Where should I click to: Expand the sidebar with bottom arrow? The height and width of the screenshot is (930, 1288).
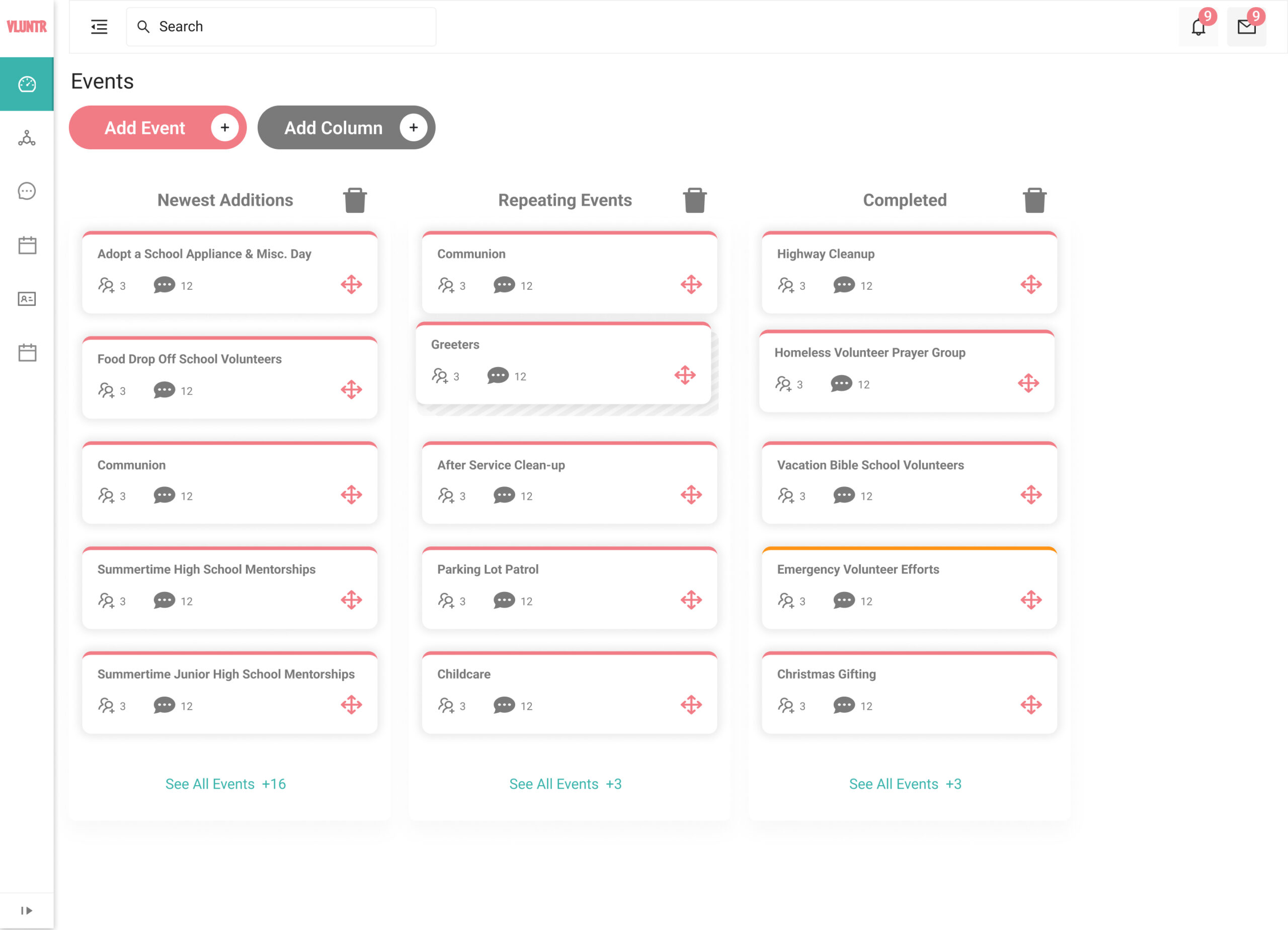[27, 910]
